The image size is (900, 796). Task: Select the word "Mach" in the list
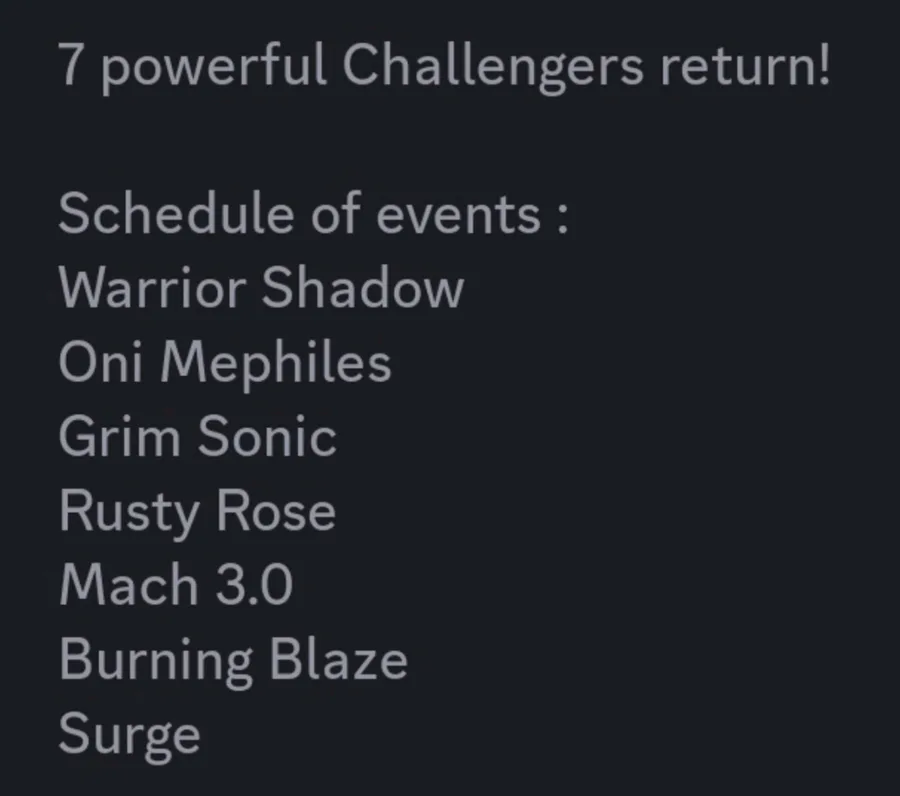pyautogui.click(x=129, y=584)
